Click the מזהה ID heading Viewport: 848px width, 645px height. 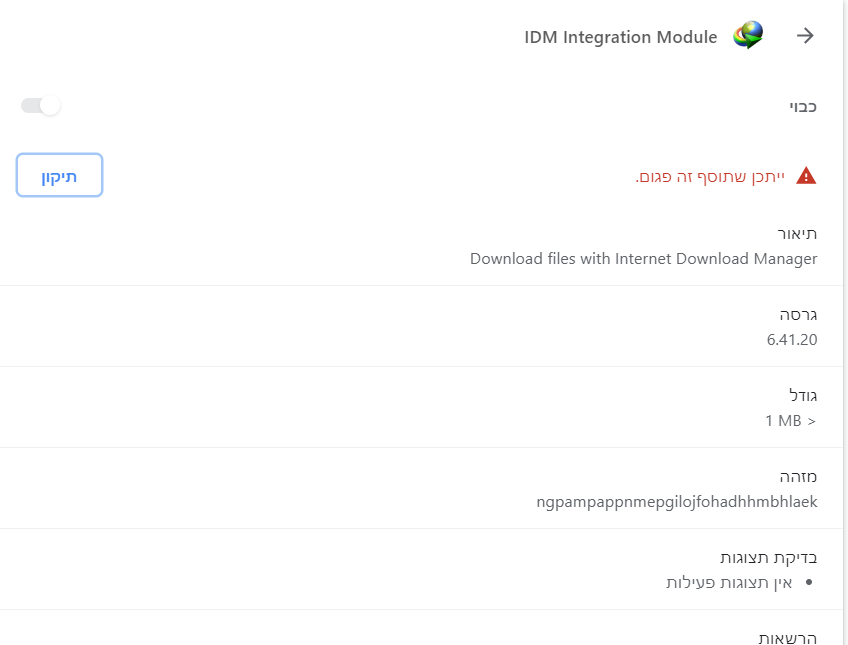[799, 476]
